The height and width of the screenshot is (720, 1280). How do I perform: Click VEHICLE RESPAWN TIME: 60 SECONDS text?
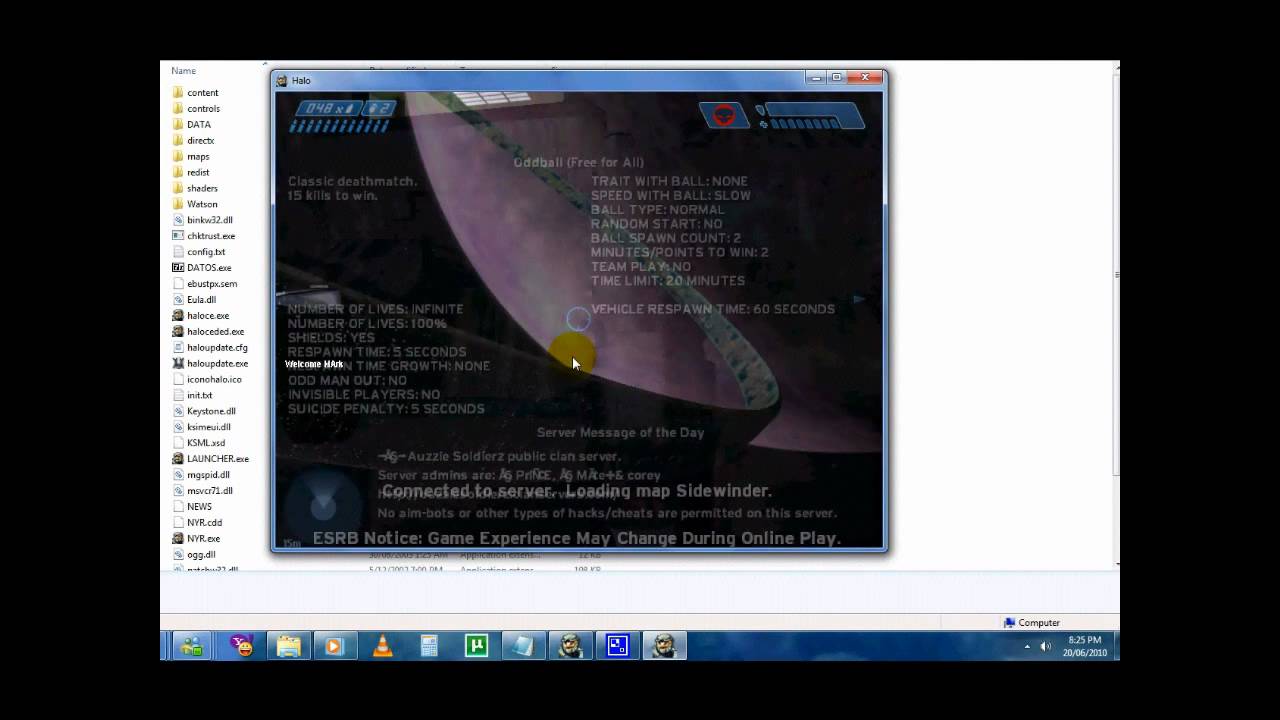pyautogui.click(x=712, y=309)
